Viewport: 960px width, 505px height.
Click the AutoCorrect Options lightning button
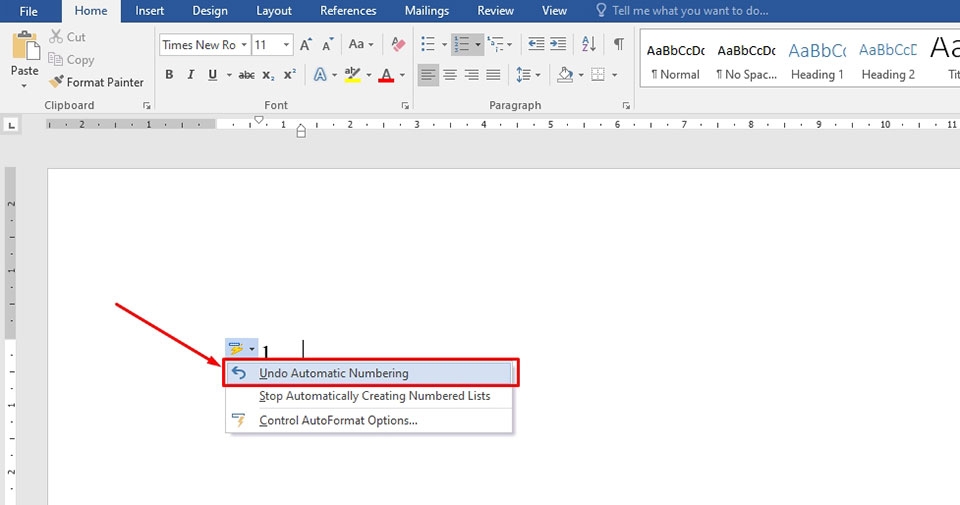coord(241,348)
